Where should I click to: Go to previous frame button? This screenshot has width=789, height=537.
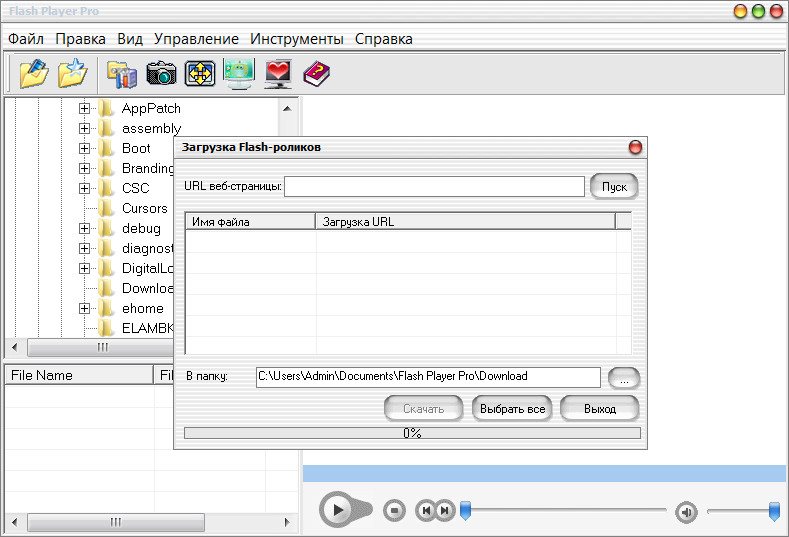pyautogui.click(x=426, y=511)
